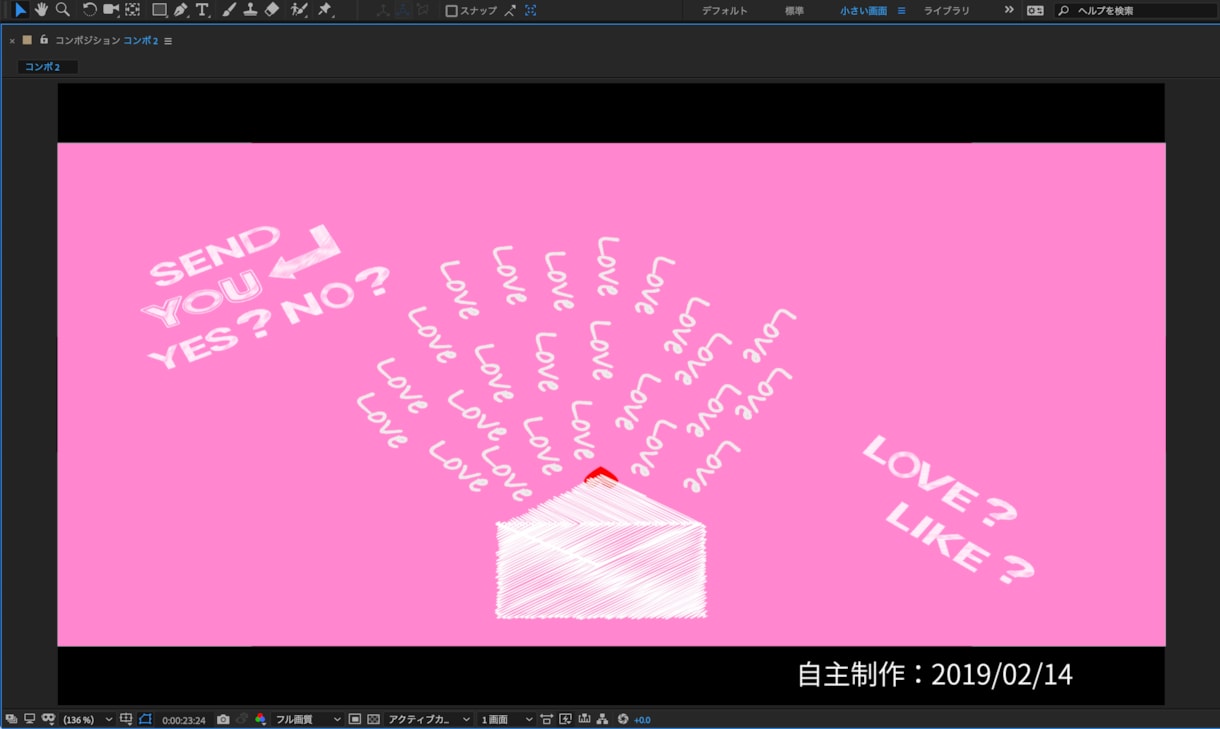Select the Selection arrow tool
Viewport: 1220px width, 729px height.
tap(19, 10)
